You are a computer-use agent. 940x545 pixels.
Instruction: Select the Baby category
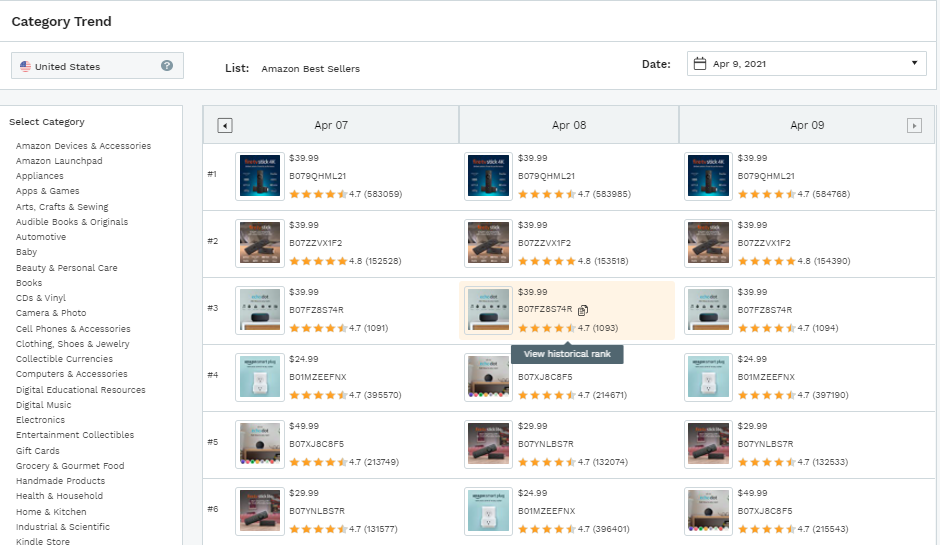pos(26,252)
